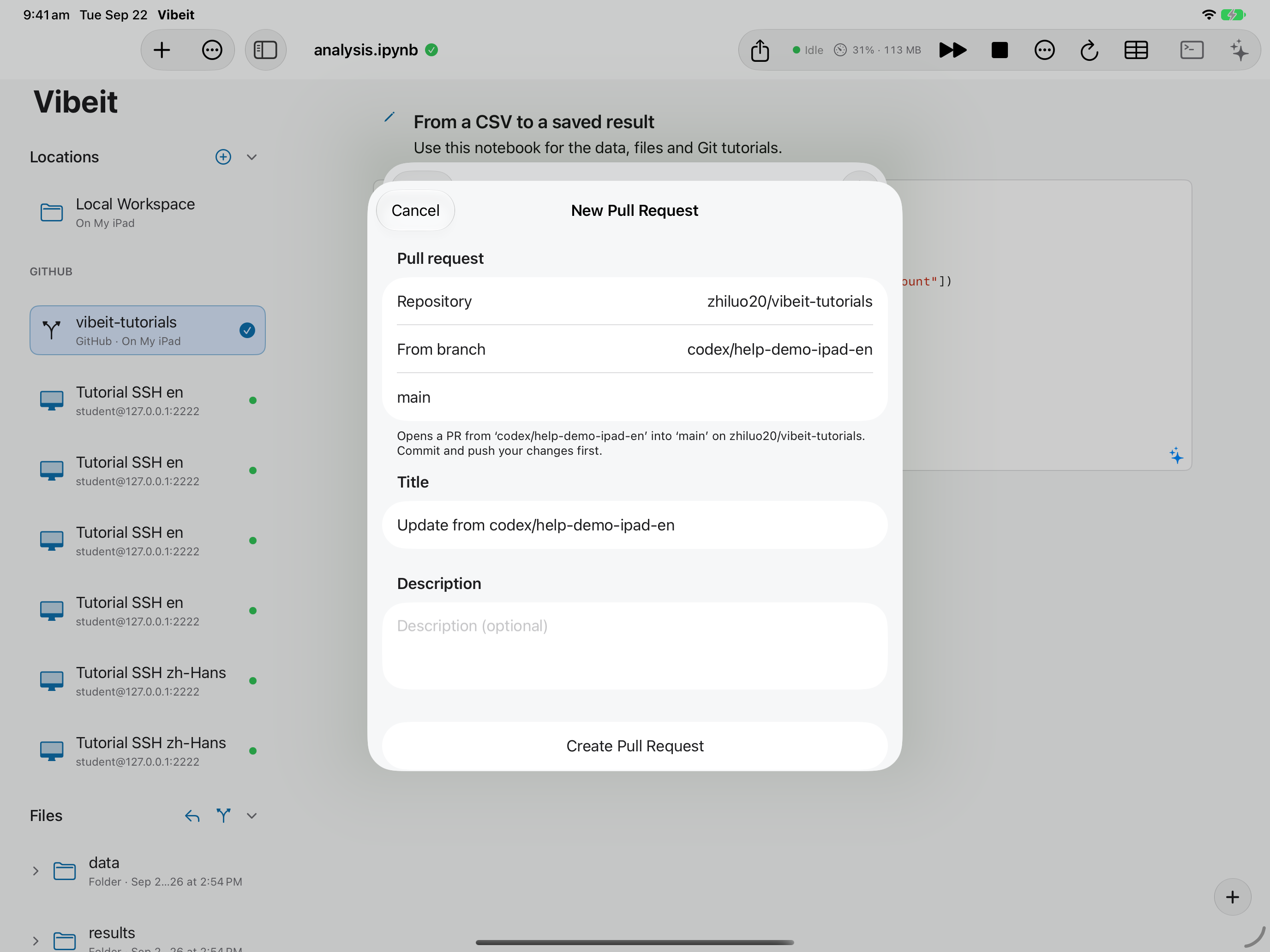Tap the battery icon in status bar
Image resolution: width=1270 pixels, height=952 pixels.
pyautogui.click(x=1233, y=14)
